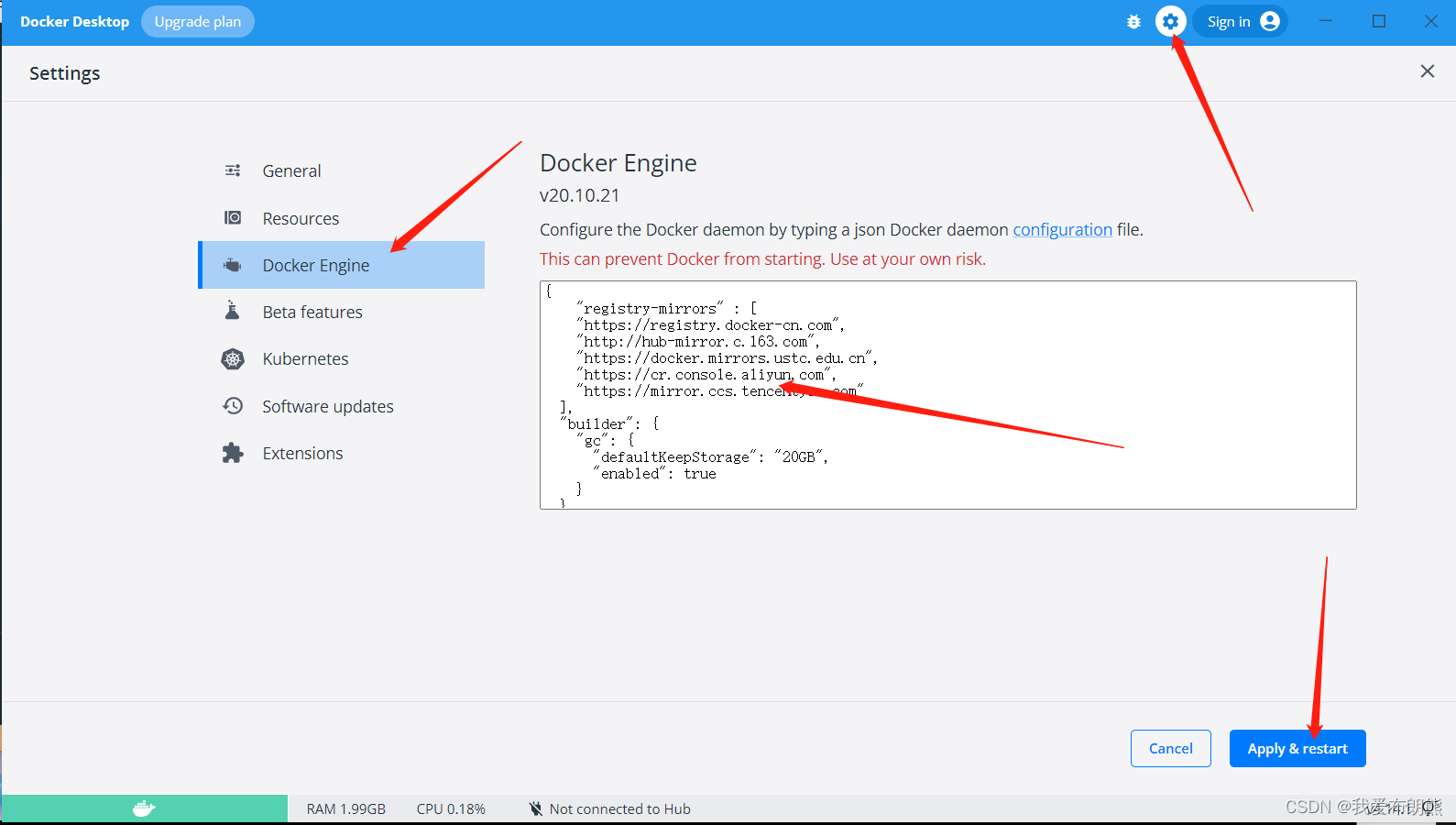Image resolution: width=1456 pixels, height=825 pixels.
Task: Open the Kubernetes section
Action: pyautogui.click(x=341, y=358)
